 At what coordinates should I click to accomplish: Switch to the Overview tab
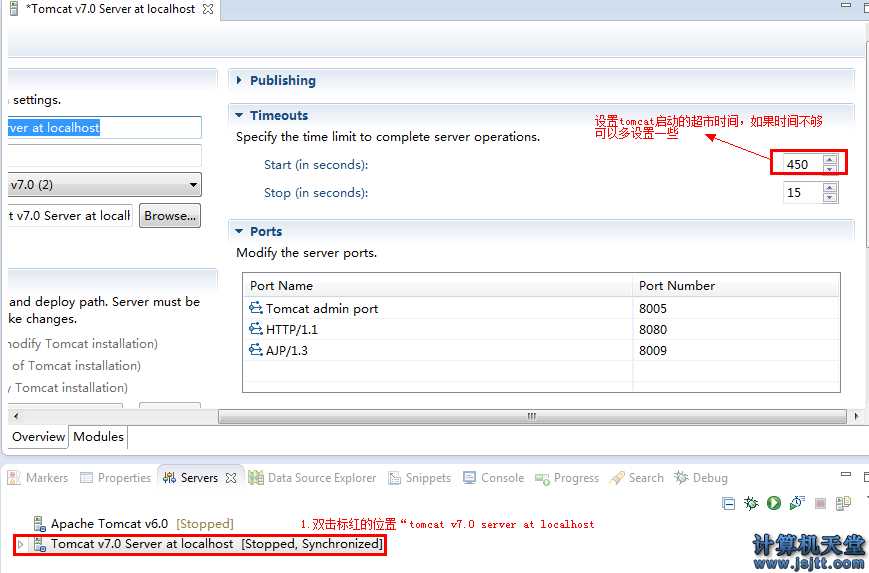[38, 437]
